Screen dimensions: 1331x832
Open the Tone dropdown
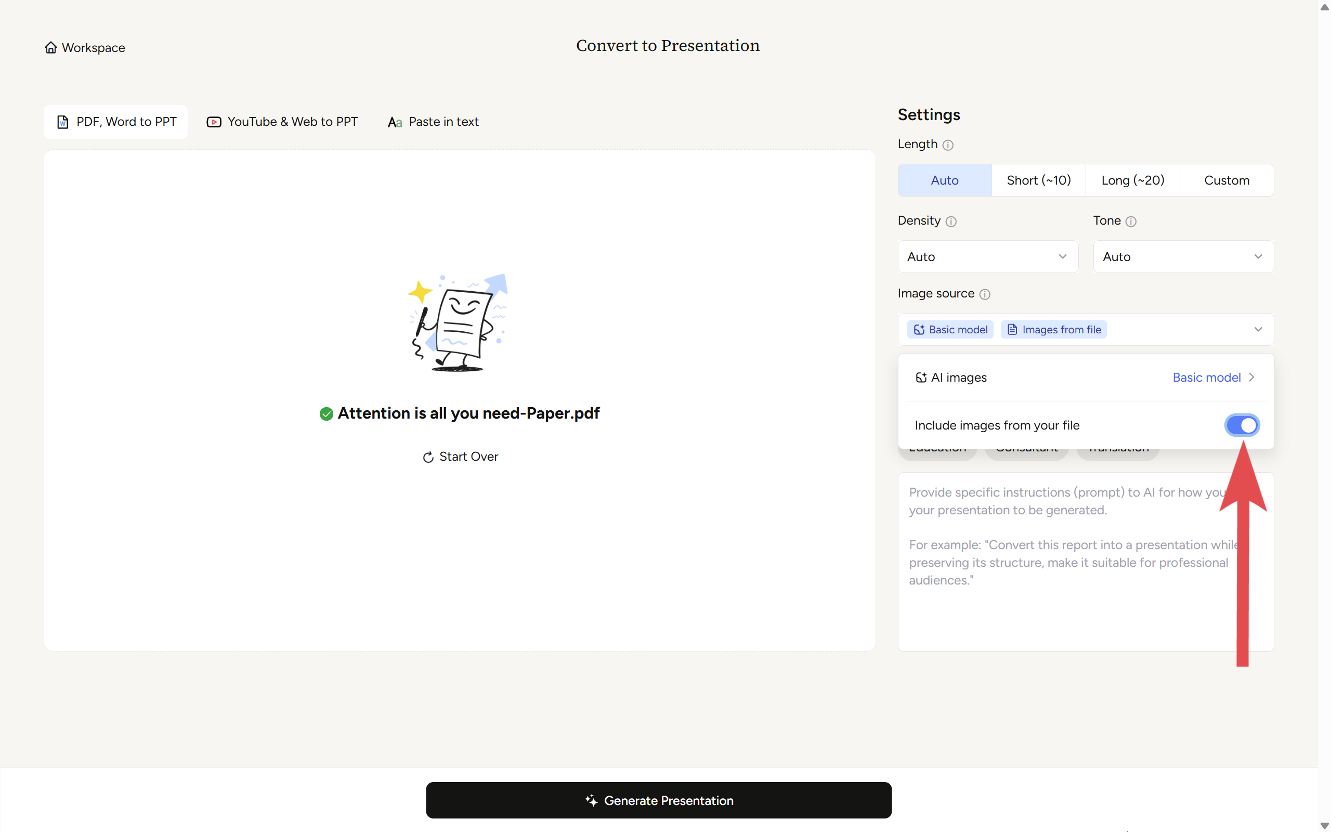[1182, 257]
